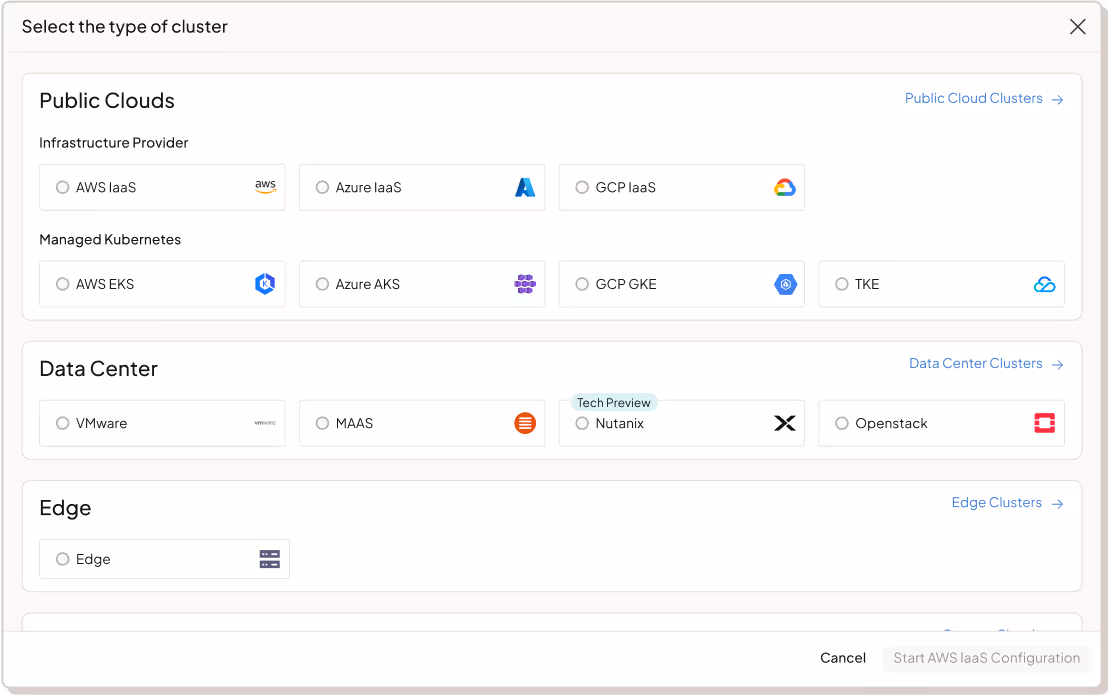Open the Public Cloud Clusters link
This screenshot has width=1108, height=695.
point(974,98)
